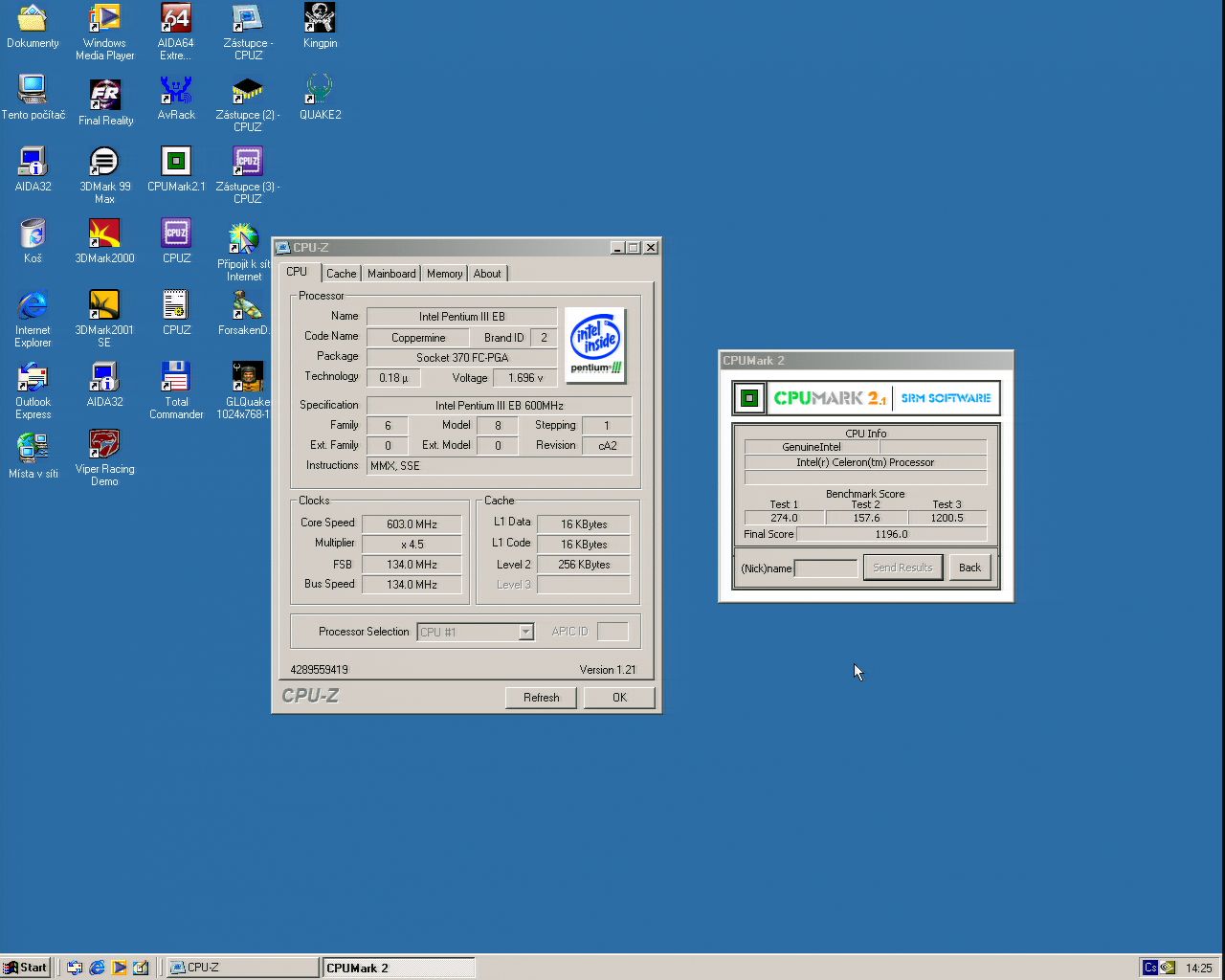Switch to the Cache tab in CPU-Z
The image size is (1225, 980).
(x=341, y=274)
